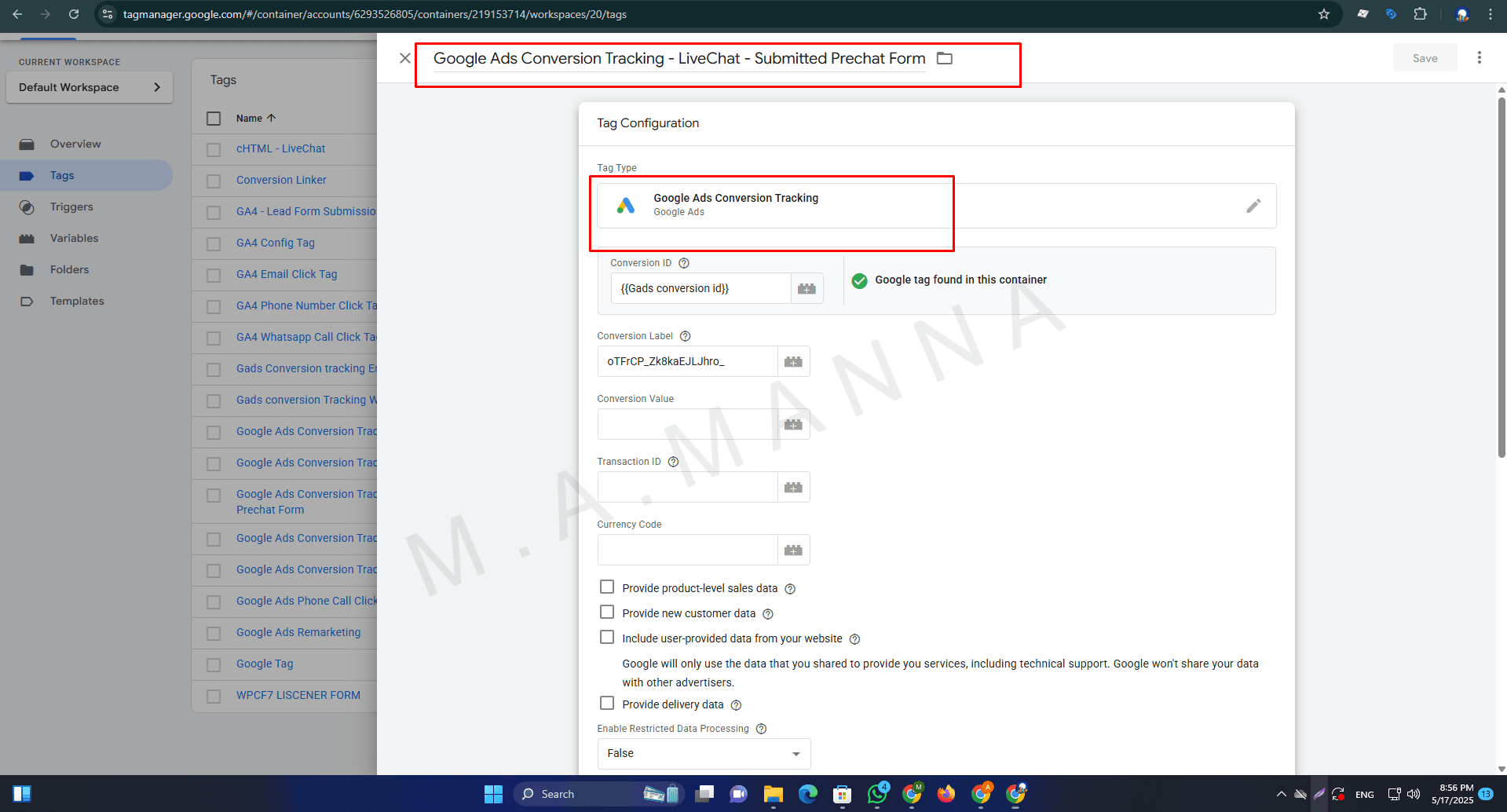This screenshot has width=1507, height=812.
Task: Close the tag editor with X icon
Action: tap(405, 58)
